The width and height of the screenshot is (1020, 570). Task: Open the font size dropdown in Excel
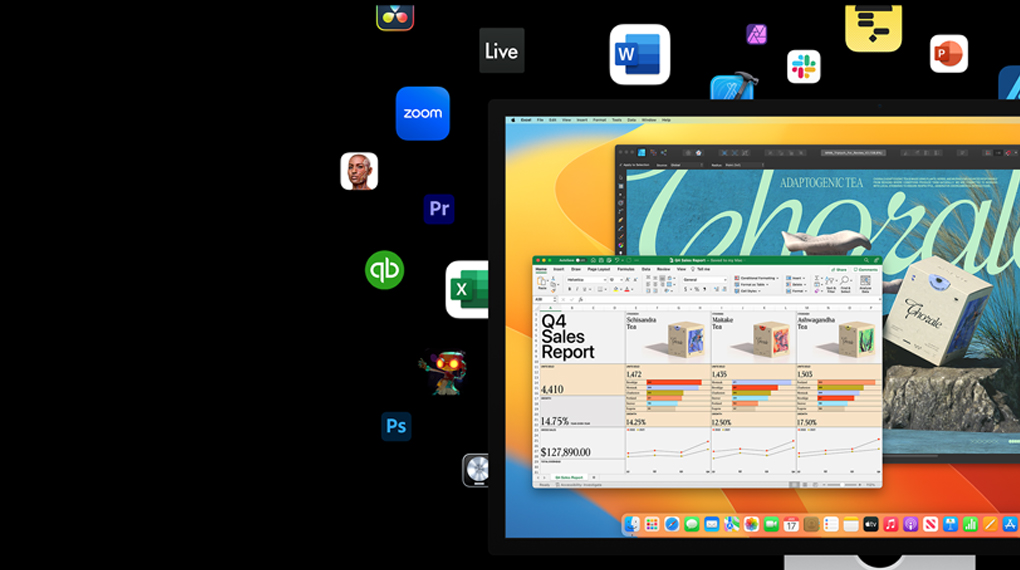[x=616, y=280]
